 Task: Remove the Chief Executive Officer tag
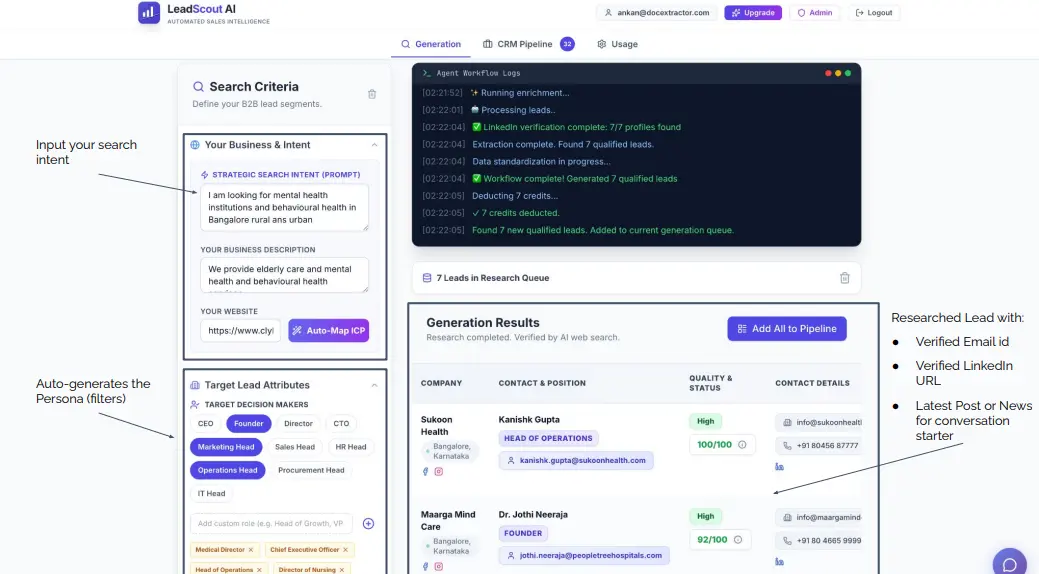[x=345, y=549]
